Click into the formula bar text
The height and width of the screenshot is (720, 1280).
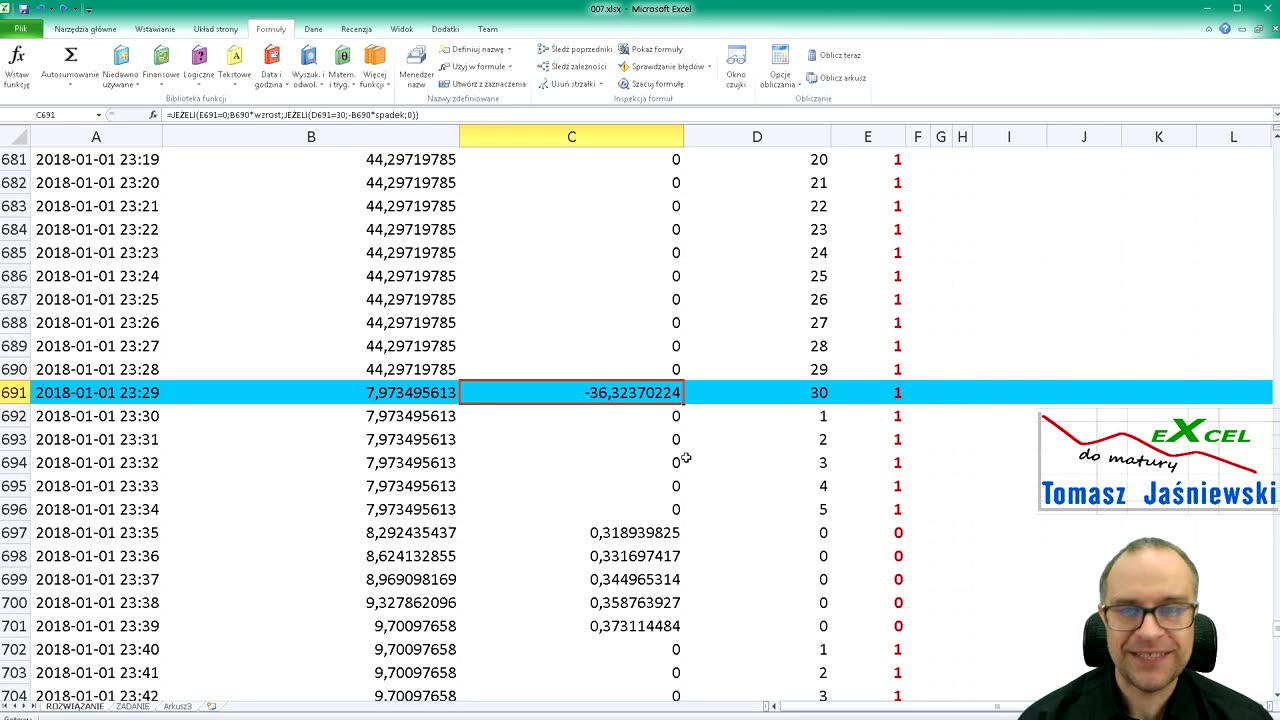715,115
